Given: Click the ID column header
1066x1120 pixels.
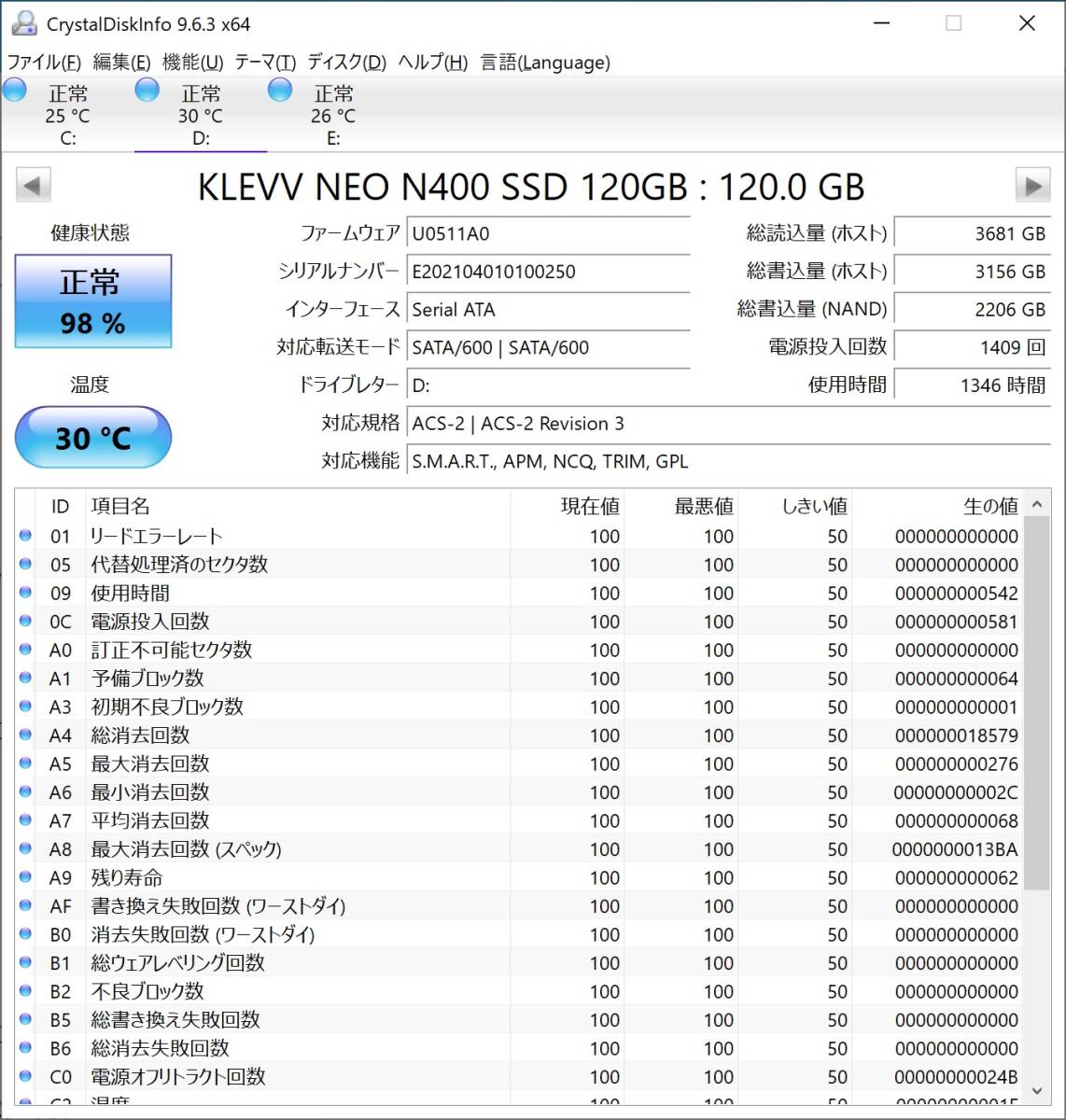Looking at the screenshot, I should (61, 506).
